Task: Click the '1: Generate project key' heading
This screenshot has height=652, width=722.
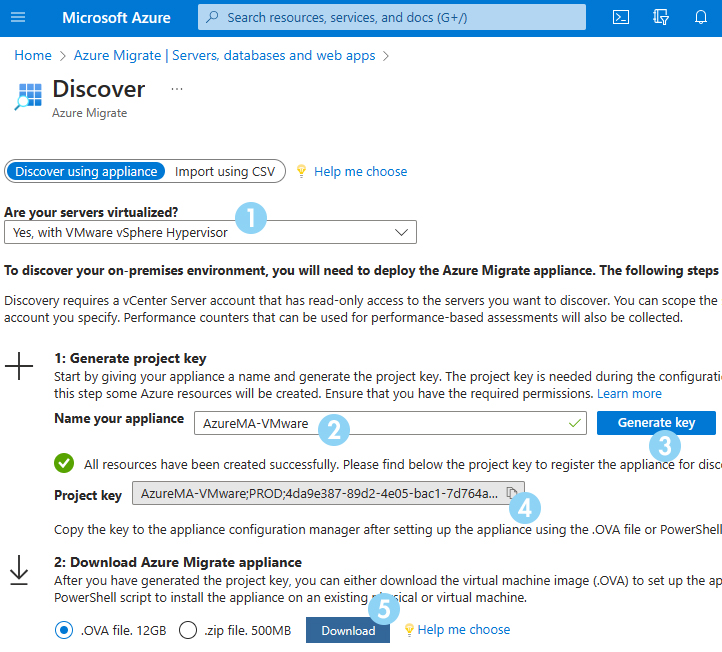Action: click(130, 358)
